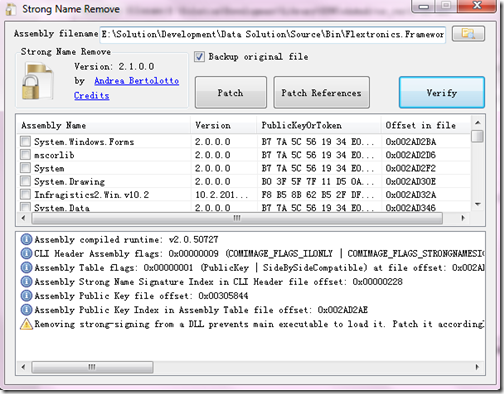
Task: Click assembly list horizontal scroll left arrow
Action: click(x=23, y=218)
